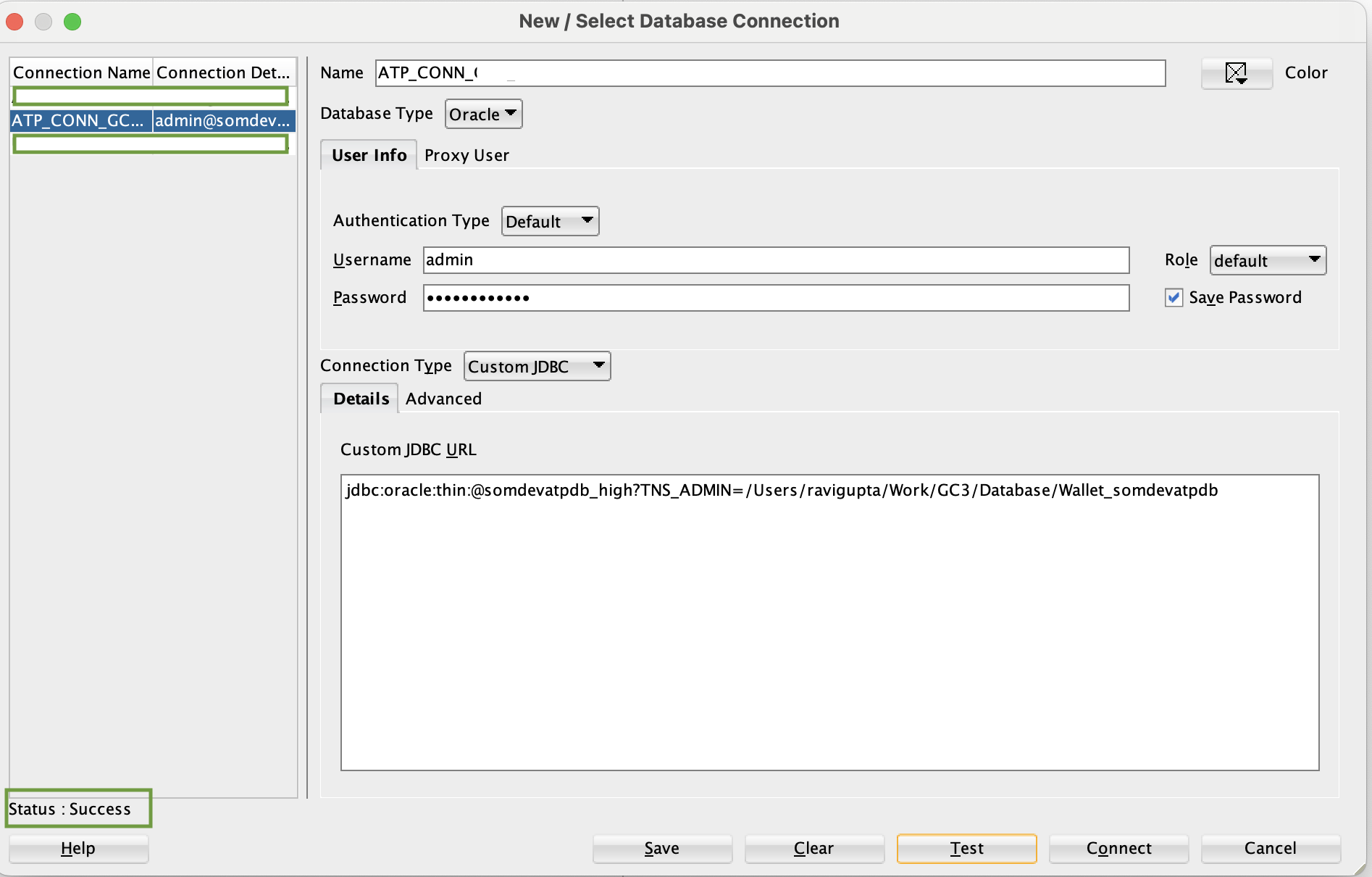Switch to the Proxy User tab
The image size is (1372, 877).
pyautogui.click(x=467, y=154)
